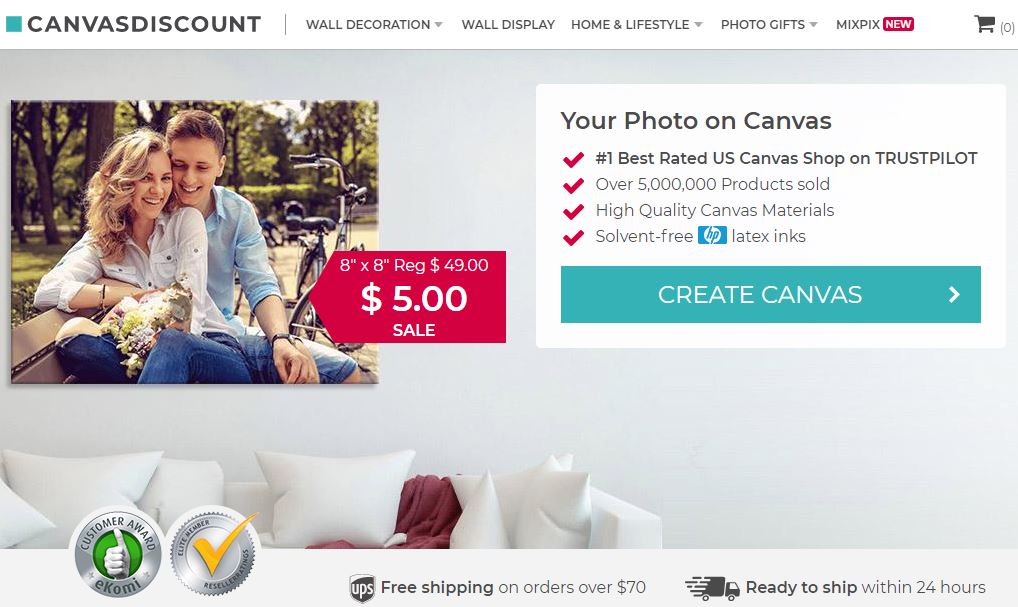Viewport: 1018px width, 607px height.
Task: Click the fast delivery truck icon
Action: (x=712, y=588)
